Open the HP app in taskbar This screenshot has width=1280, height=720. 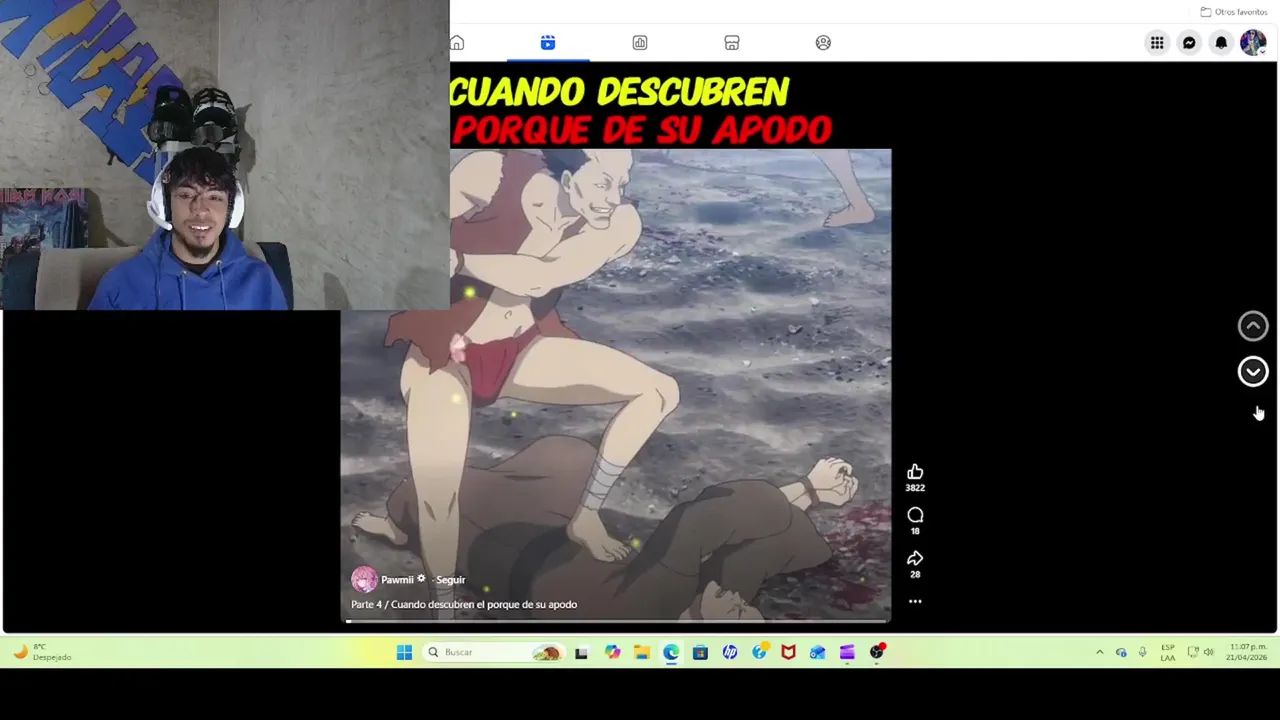(730, 652)
